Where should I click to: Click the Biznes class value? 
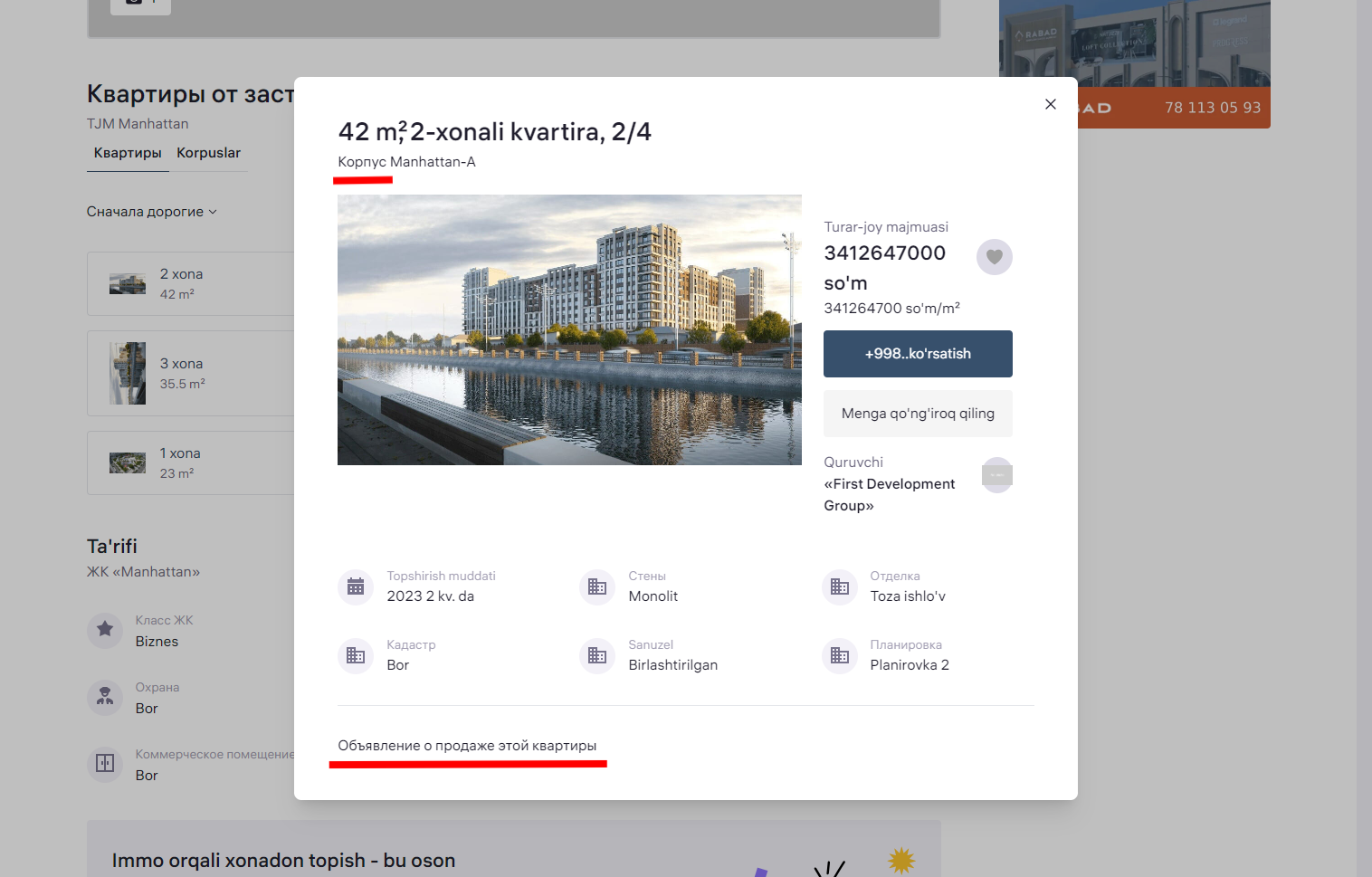[157, 642]
